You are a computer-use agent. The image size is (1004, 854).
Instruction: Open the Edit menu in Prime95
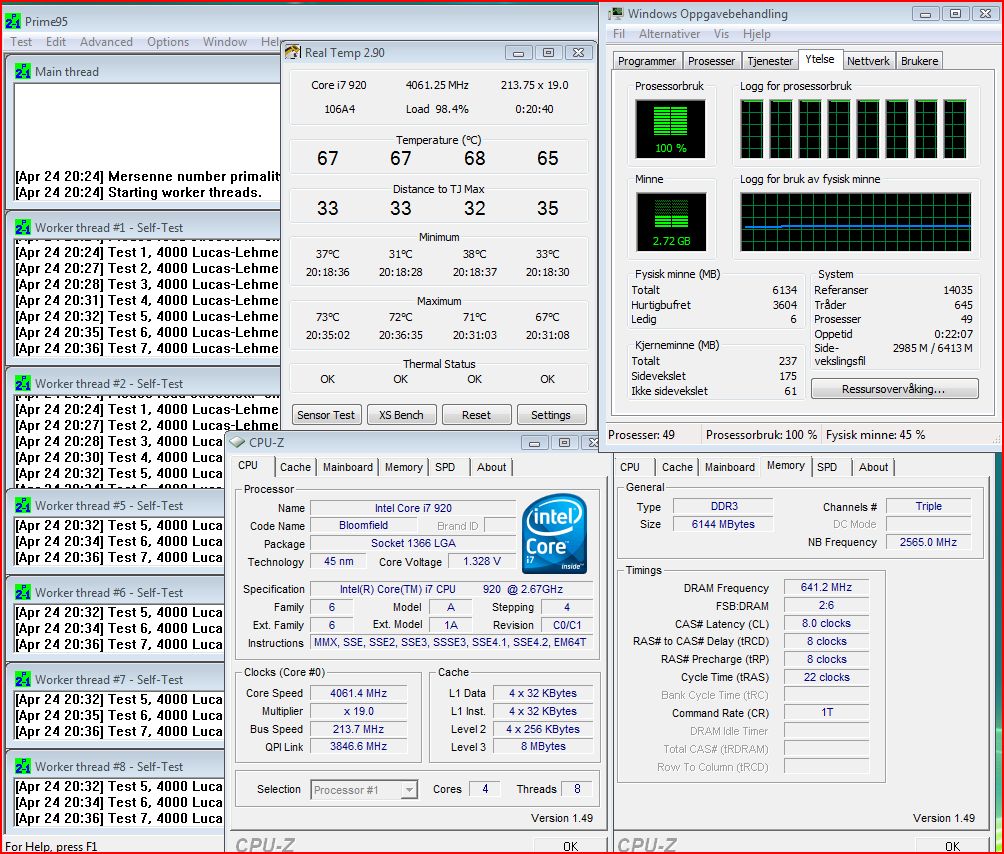tap(56, 42)
